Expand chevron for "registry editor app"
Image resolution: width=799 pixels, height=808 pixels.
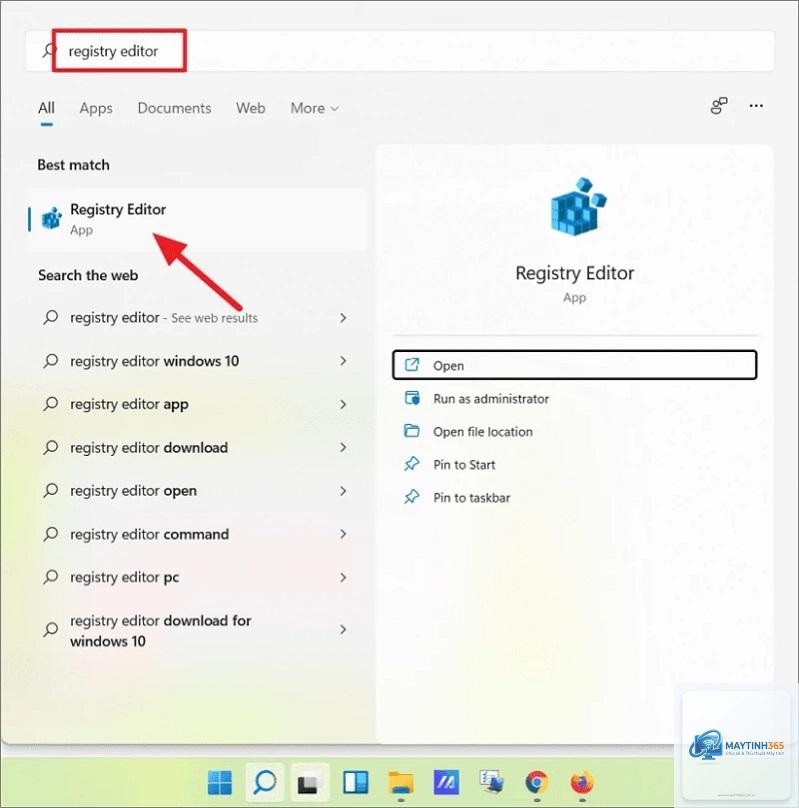tap(343, 405)
